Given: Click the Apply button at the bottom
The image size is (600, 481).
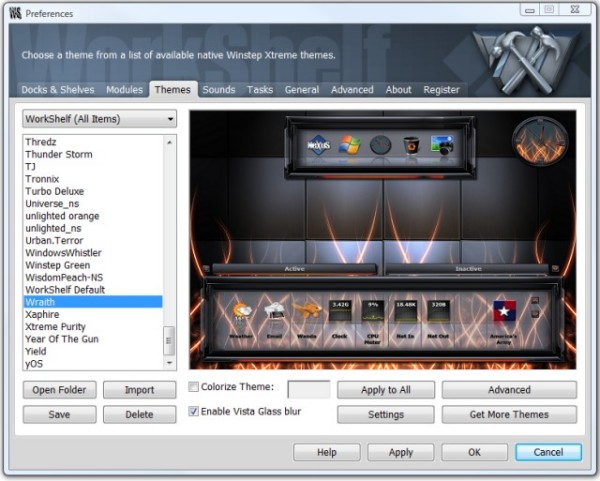Looking at the screenshot, I should pos(401,452).
